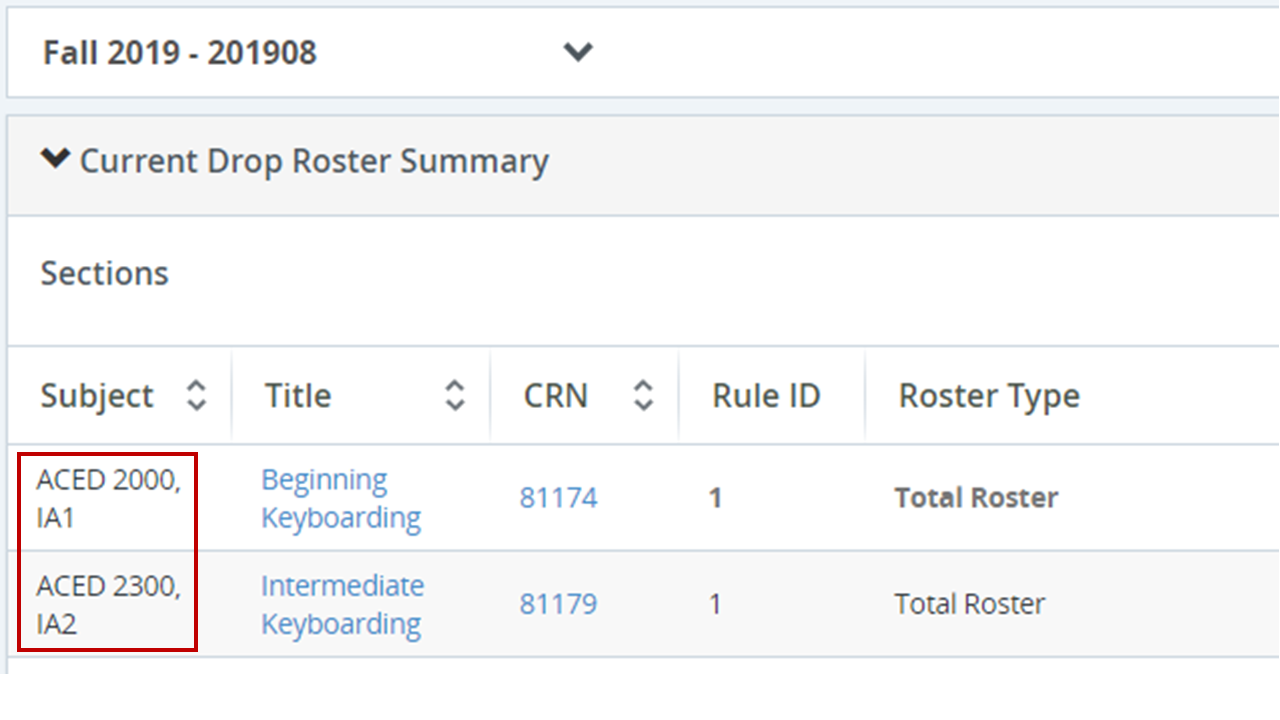1280x720 pixels.
Task: Open the Intermediate Keyboarding link
Action: [x=342, y=604]
